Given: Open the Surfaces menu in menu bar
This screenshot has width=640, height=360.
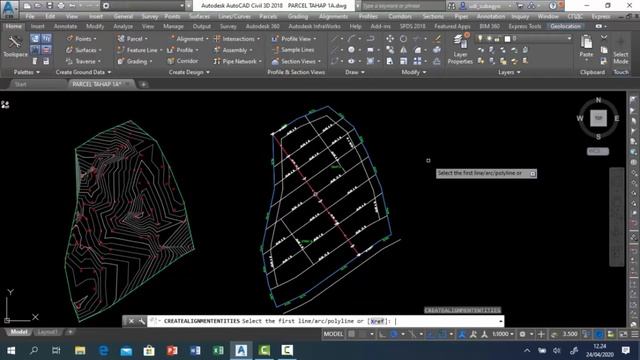Looking at the screenshot, I should pos(199,16).
